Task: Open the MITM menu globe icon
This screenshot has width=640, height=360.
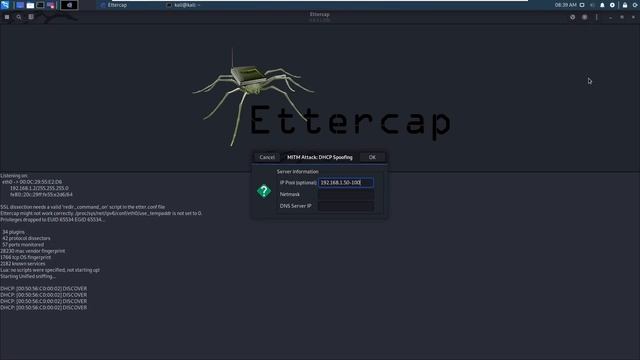Action: tap(573, 17)
